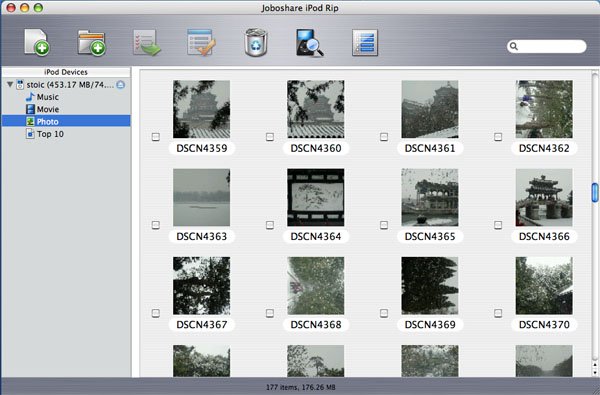Check the box for DSCN4369
Screen dimensions: 600x395
click(384, 313)
